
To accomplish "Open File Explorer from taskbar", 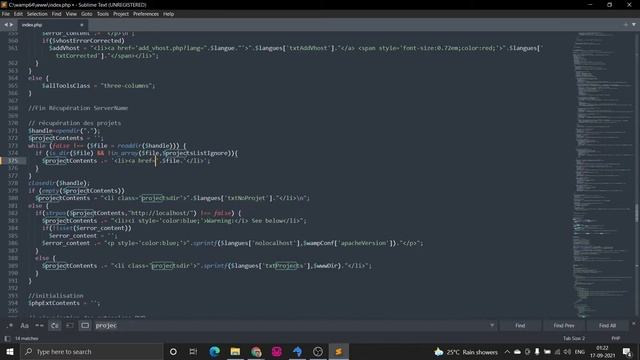I will [x=235, y=351].
